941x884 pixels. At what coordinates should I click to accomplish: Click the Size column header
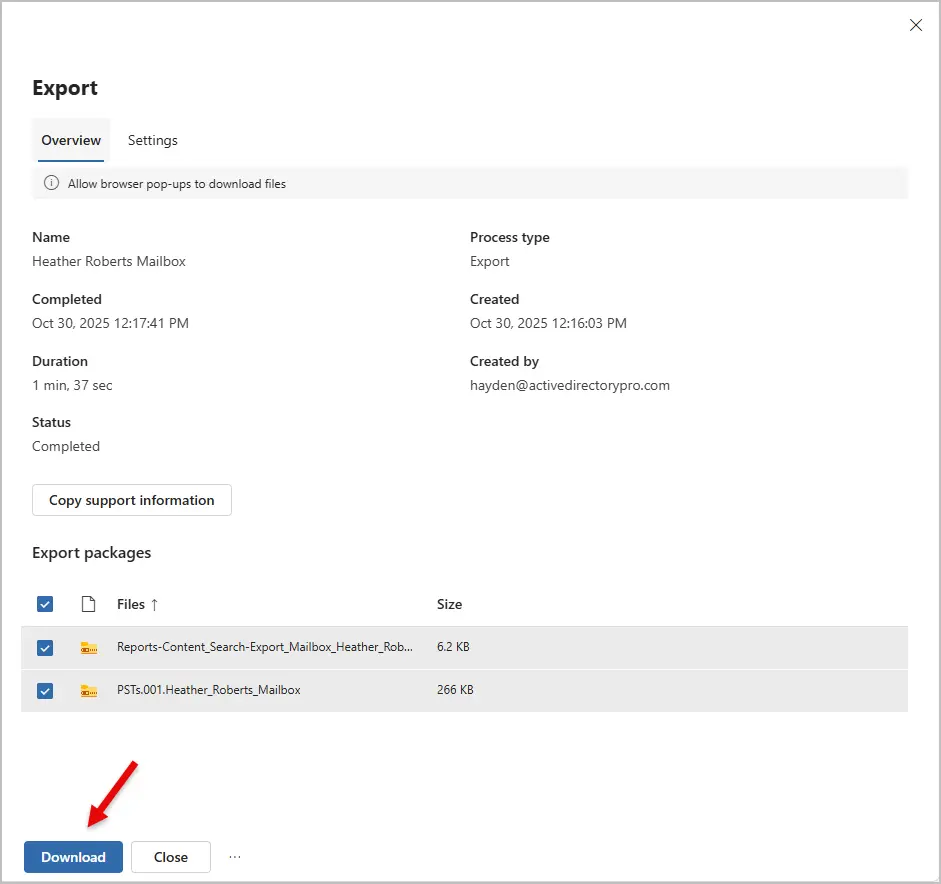click(449, 604)
